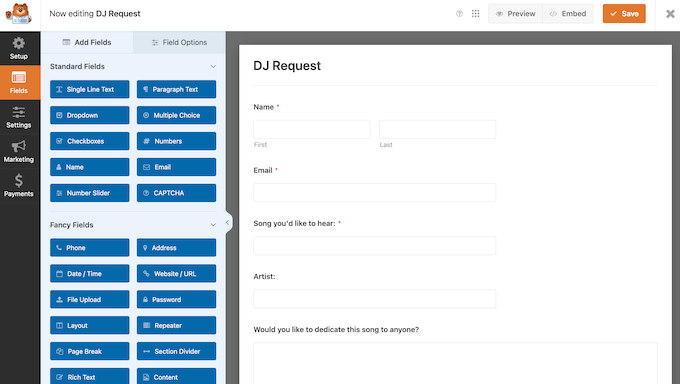This screenshot has height=384, width=680.
Task: Add a Dropdown field
Action: [89, 115]
